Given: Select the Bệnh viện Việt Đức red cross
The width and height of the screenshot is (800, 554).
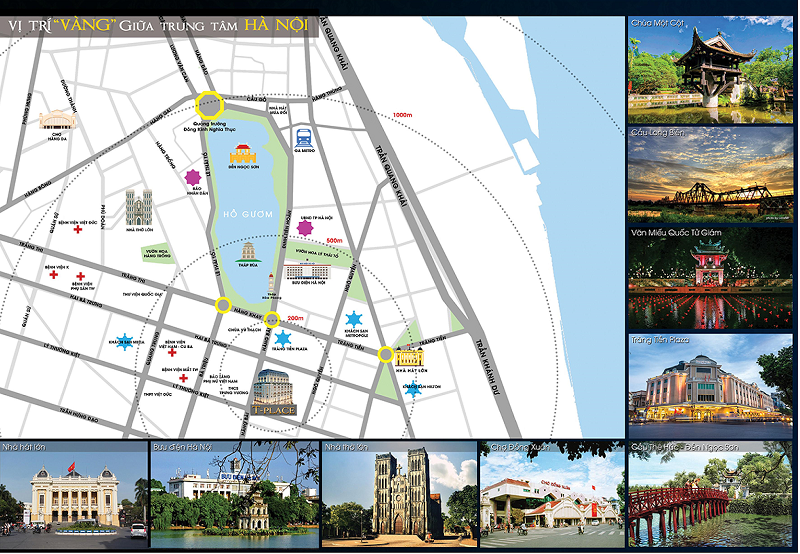Looking at the screenshot, I should click(78, 230).
